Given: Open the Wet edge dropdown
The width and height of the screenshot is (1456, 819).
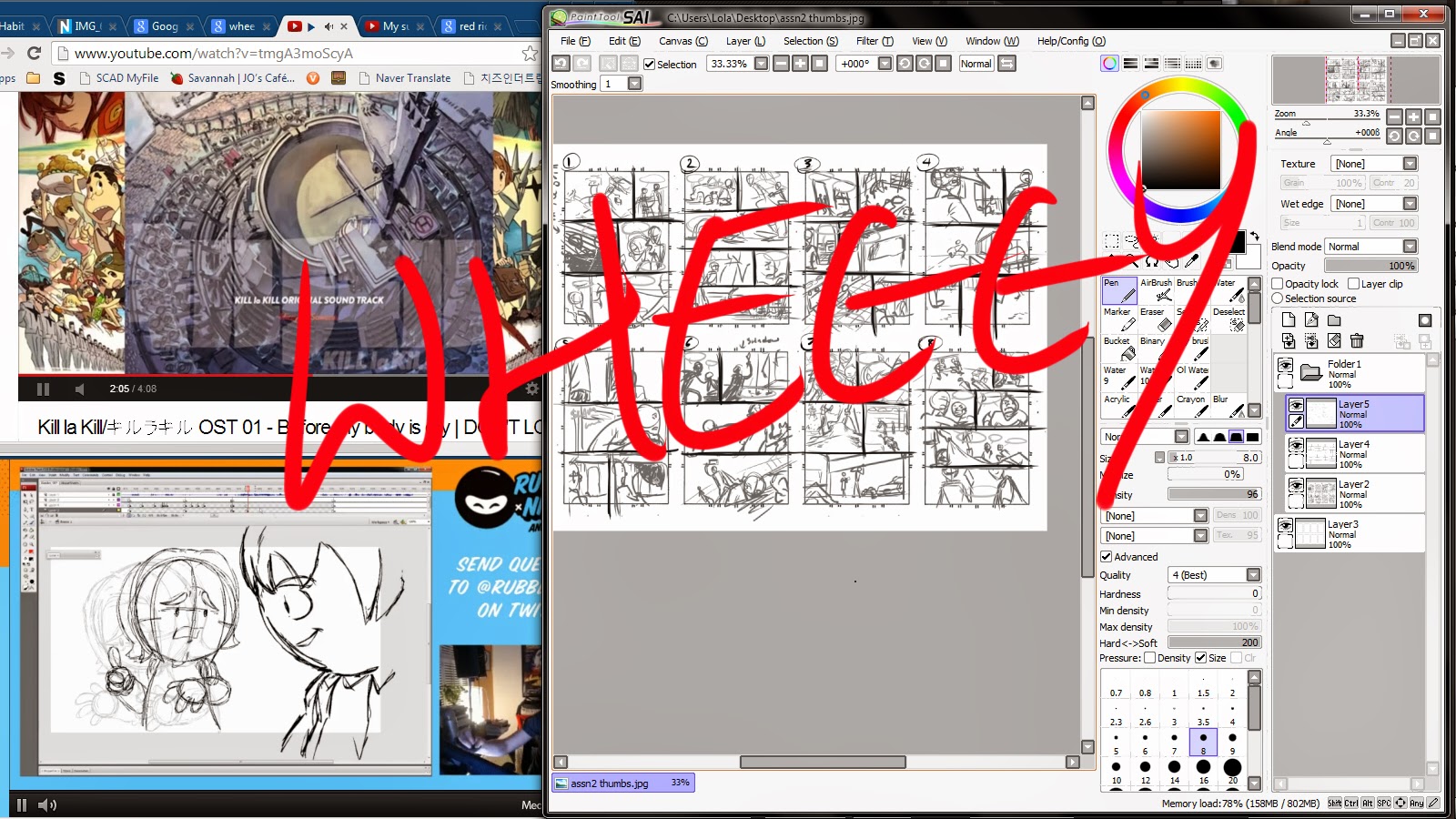Looking at the screenshot, I should pos(1410,204).
